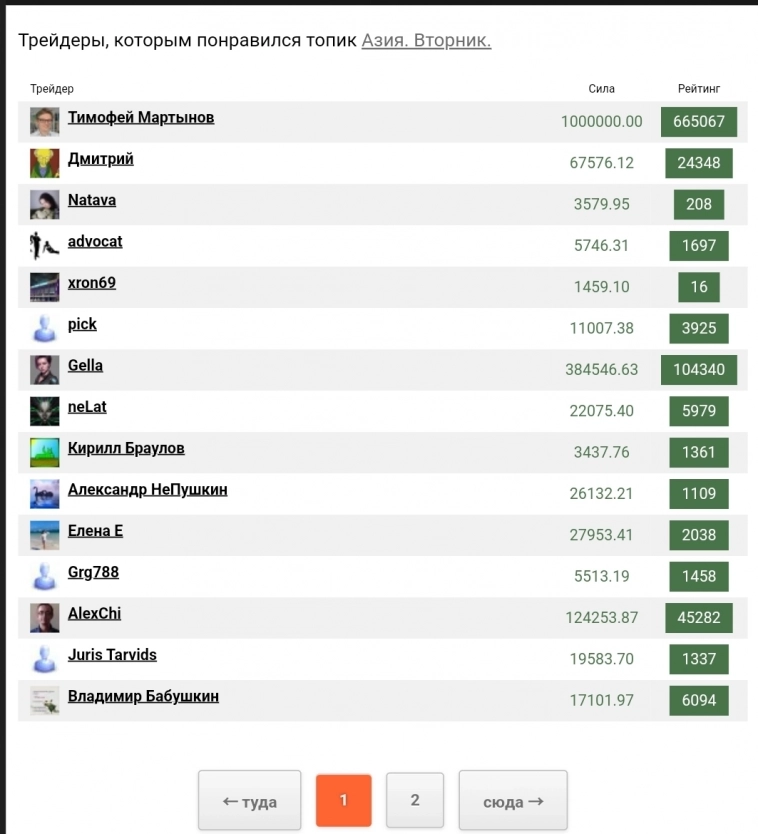Open Владимир Бабушкин's profile link

click(143, 696)
